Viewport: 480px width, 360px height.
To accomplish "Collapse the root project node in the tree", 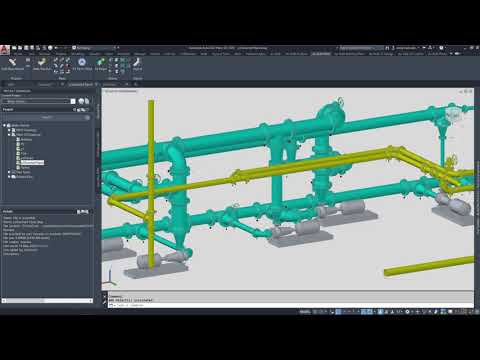I will pyautogui.click(x=5, y=125).
